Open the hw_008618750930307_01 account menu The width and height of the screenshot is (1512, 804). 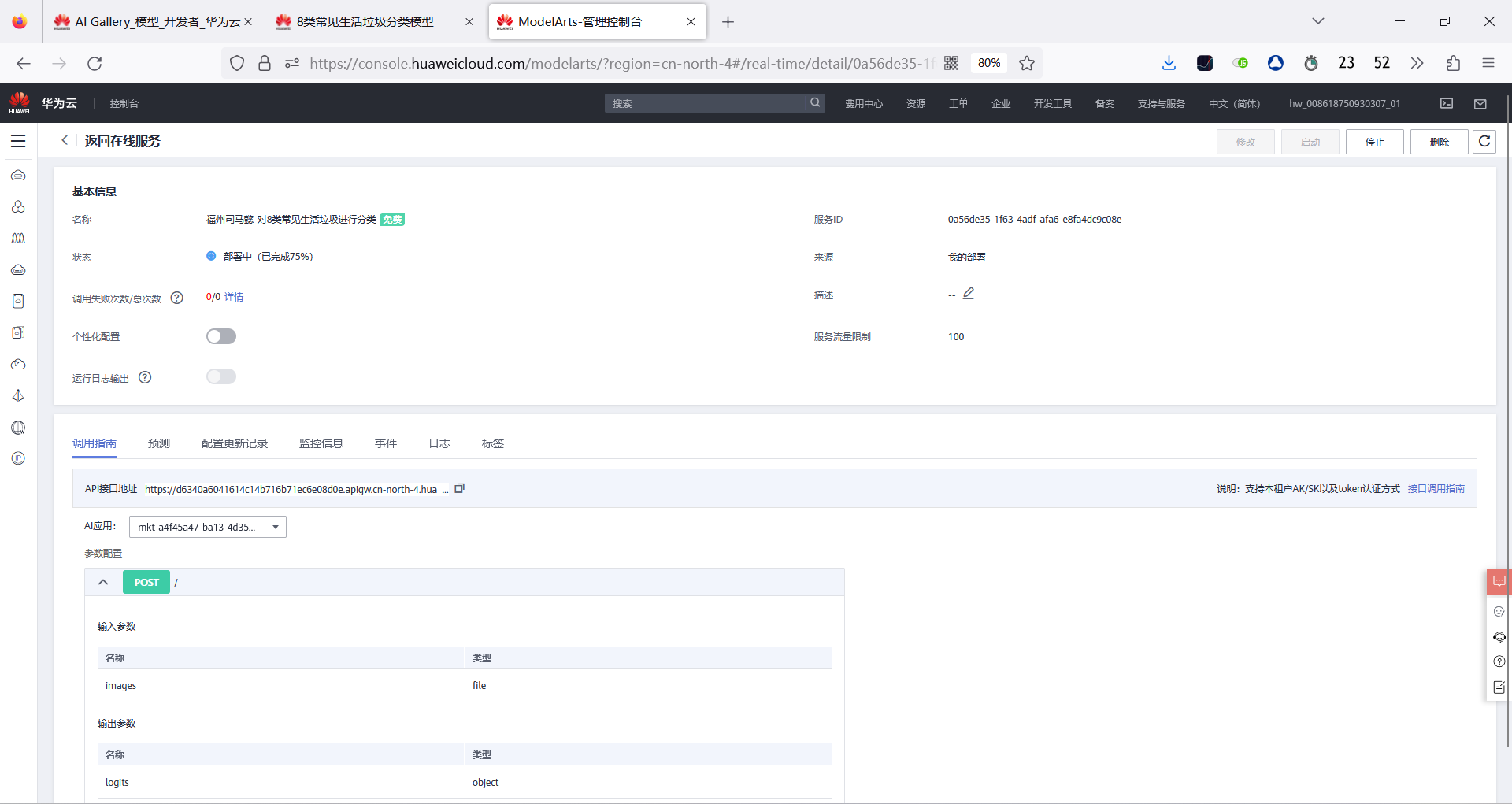(x=1344, y=103)
